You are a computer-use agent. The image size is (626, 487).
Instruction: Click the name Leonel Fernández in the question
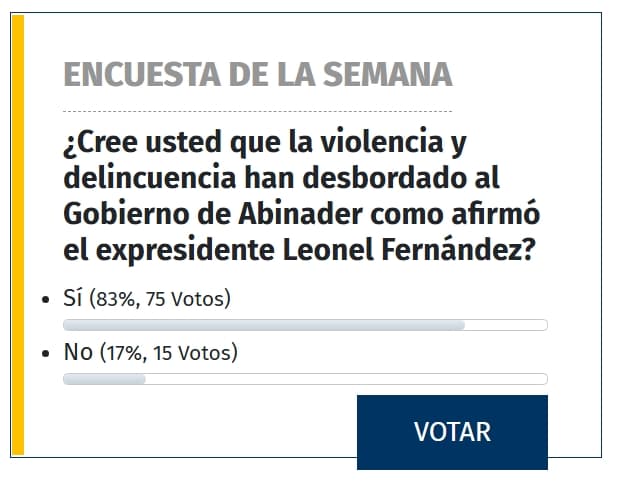[x=409, y=250]
